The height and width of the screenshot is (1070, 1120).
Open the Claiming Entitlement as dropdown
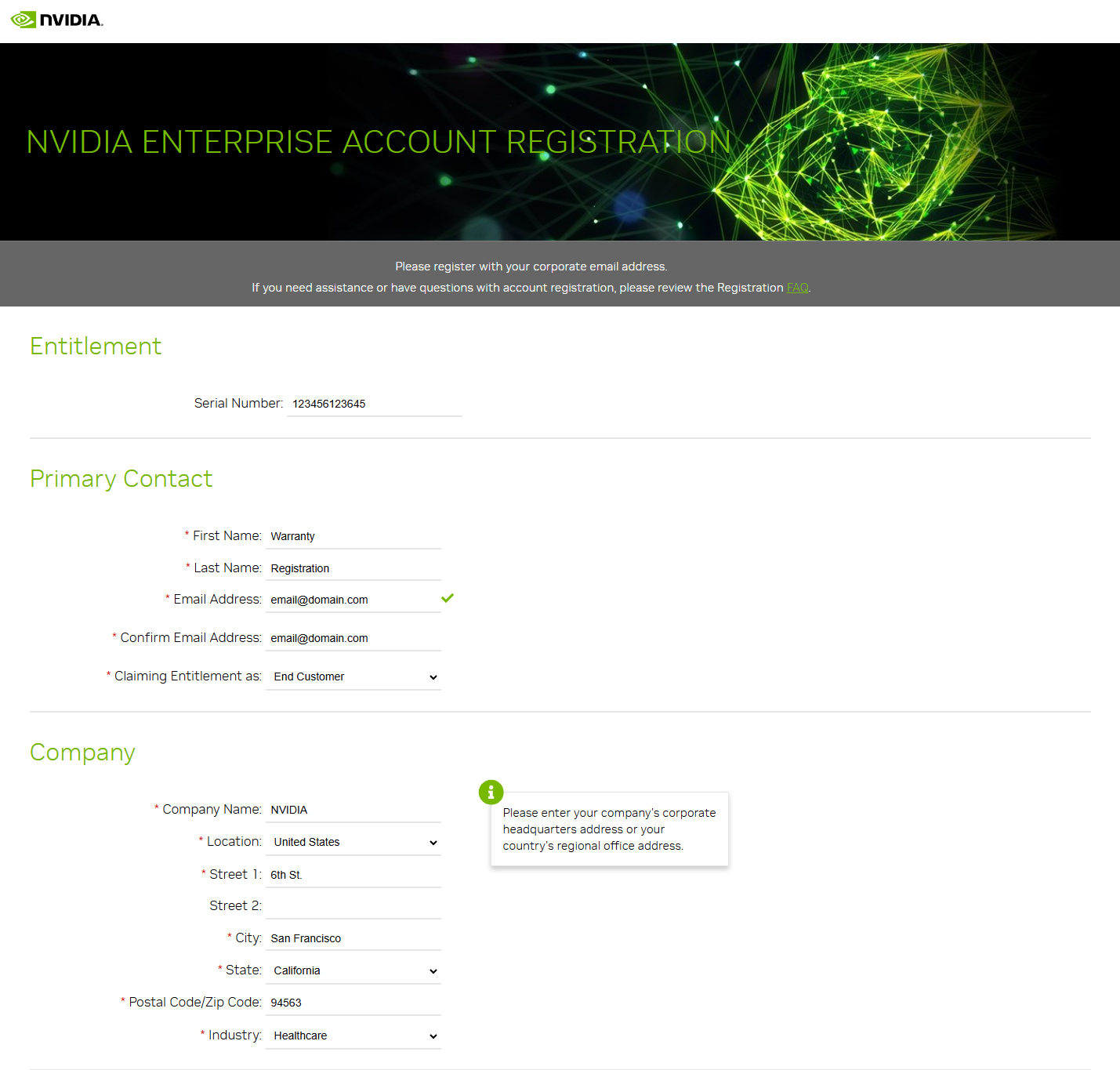click(x=353, y=676)
